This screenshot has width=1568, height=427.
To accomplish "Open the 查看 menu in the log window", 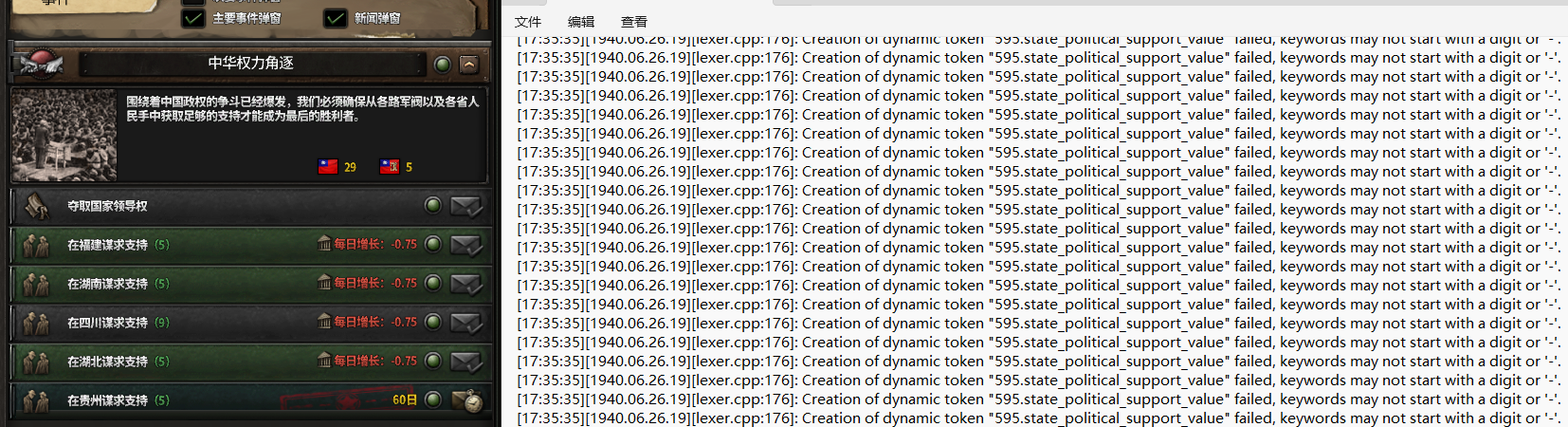I will 634,21.
